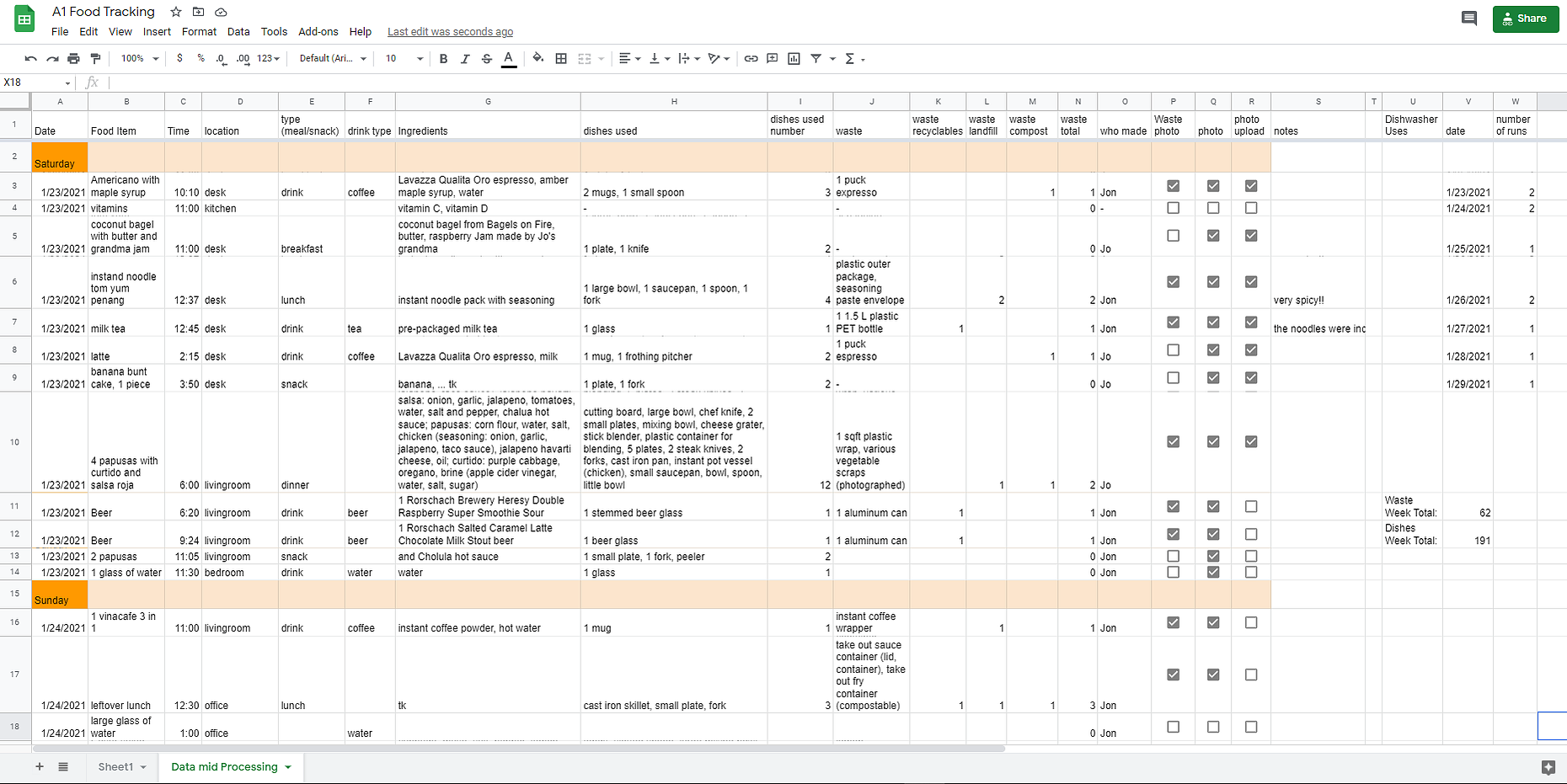Open the more number formats 123 dropdown
The width and height of the screenshot is (1567, 784).
(x=268, y=58)
